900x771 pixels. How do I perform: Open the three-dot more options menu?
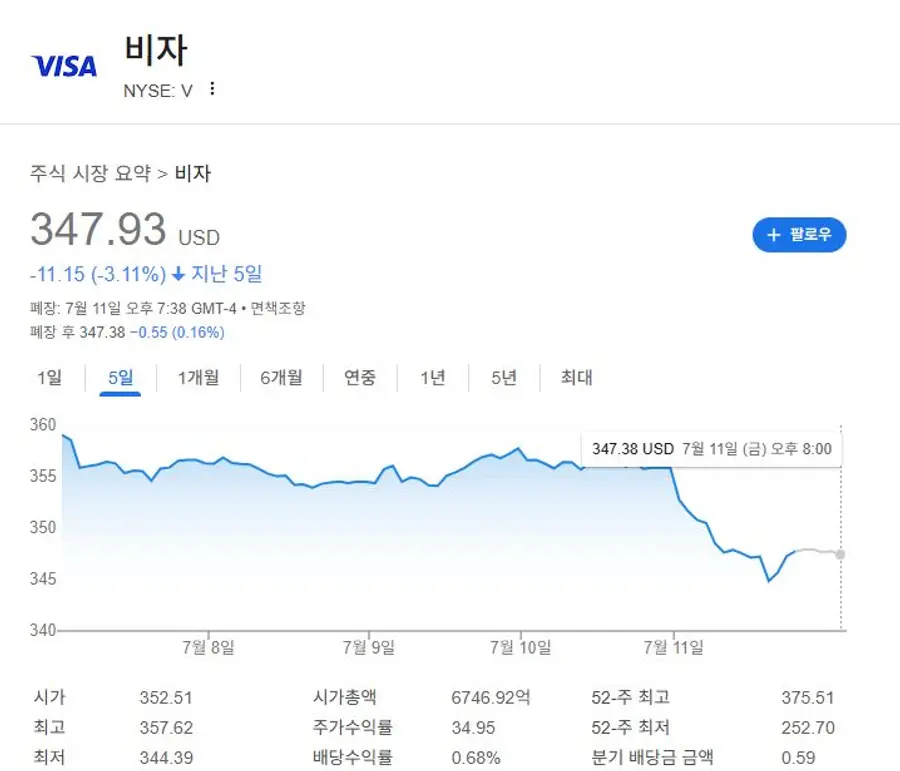click(211, 89)
